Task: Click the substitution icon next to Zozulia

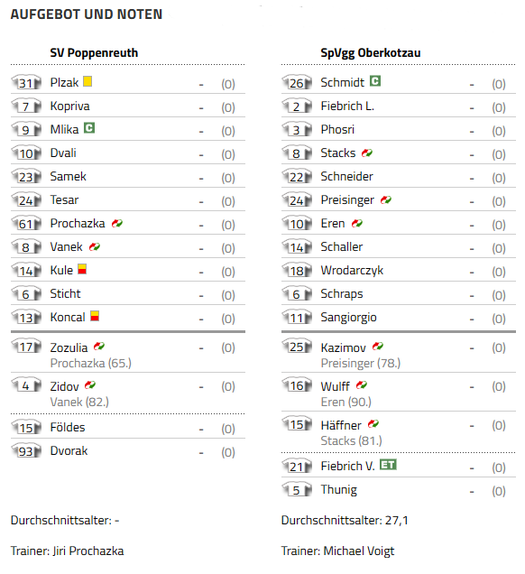Action: tap(99, 346)
